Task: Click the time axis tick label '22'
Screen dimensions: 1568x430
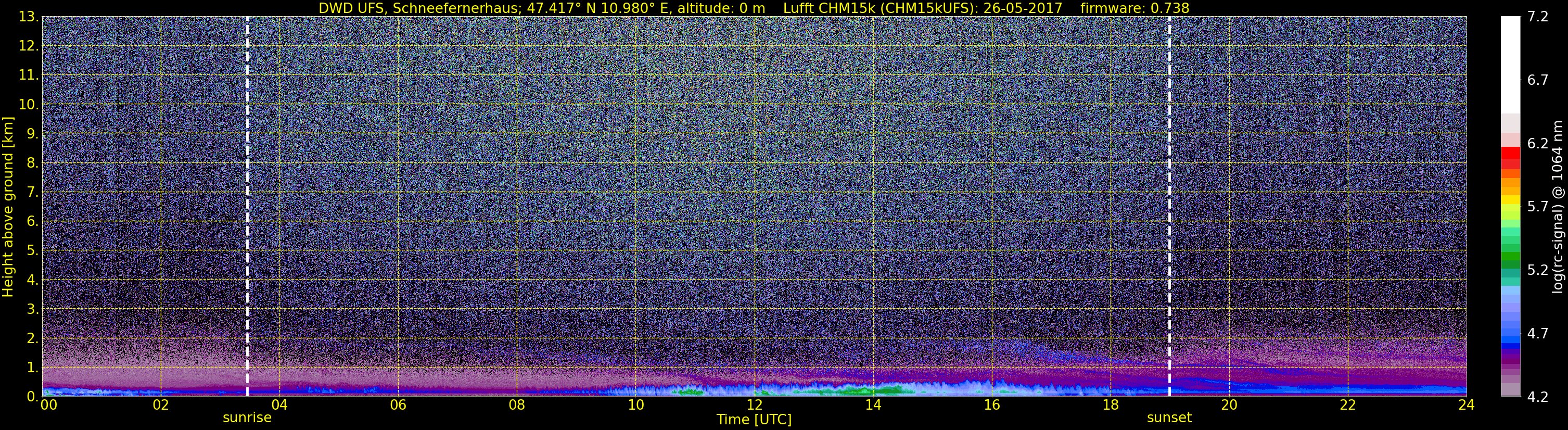Action: 1348,405
